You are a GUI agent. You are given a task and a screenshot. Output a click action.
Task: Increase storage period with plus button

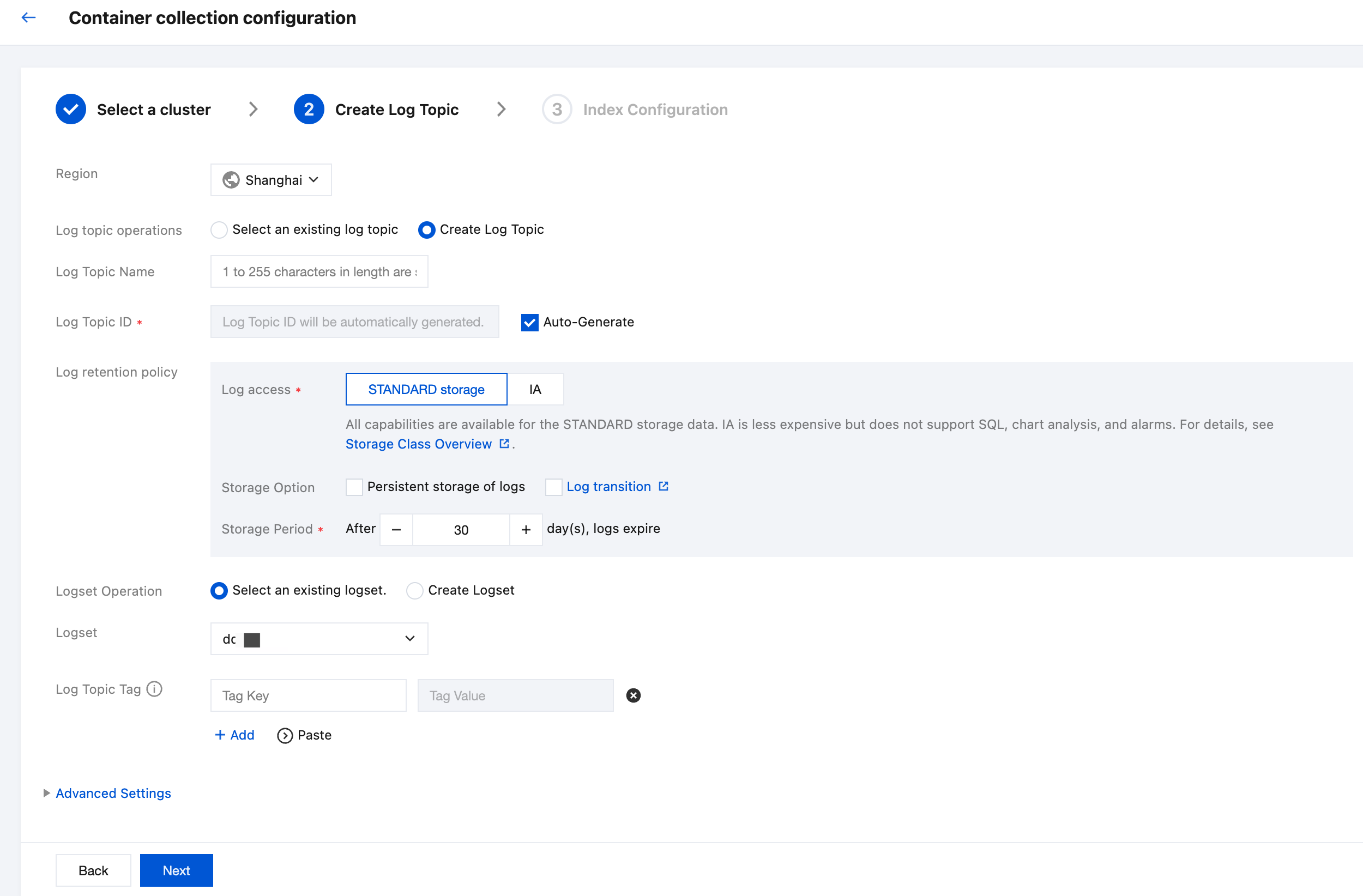tap(526, 530)
